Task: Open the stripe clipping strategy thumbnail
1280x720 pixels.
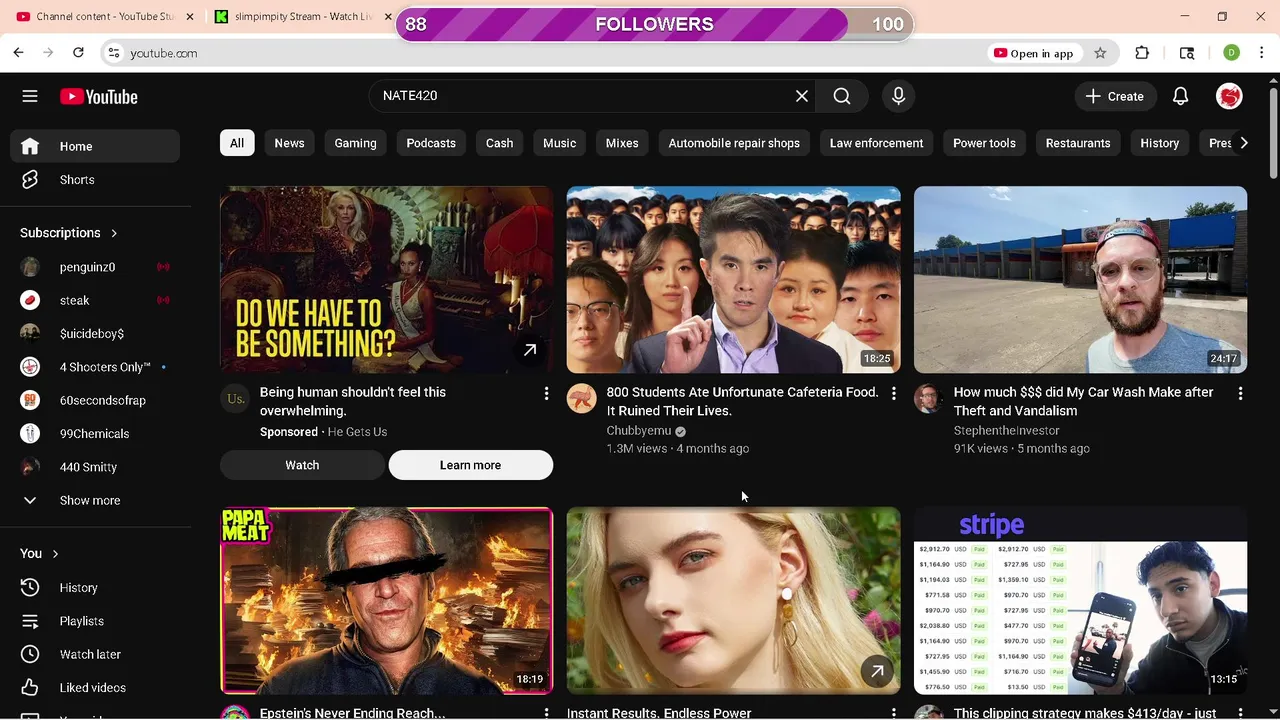Action: click(1080, 601)
